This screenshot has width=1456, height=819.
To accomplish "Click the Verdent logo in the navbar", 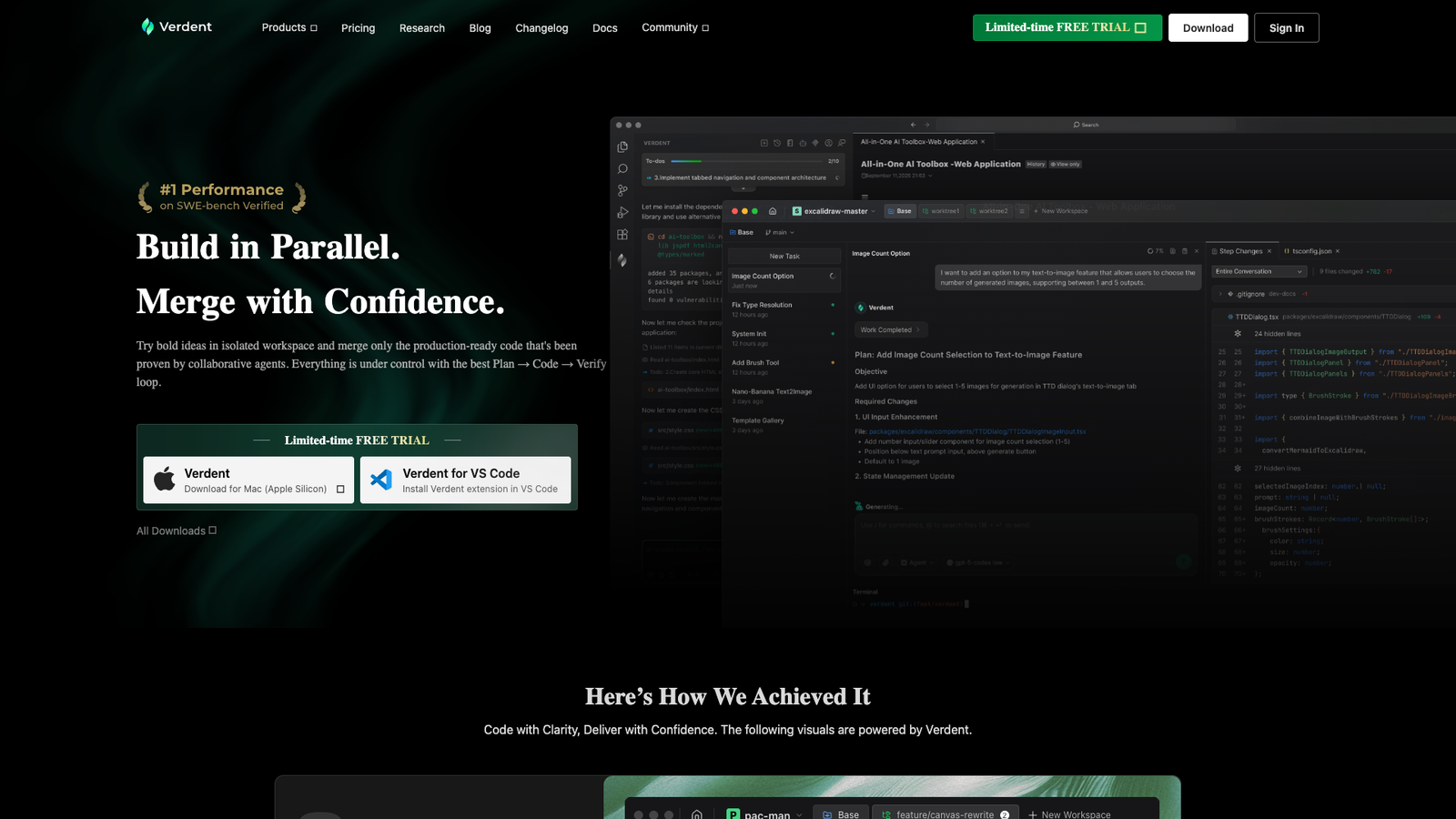I will point(177,27).
